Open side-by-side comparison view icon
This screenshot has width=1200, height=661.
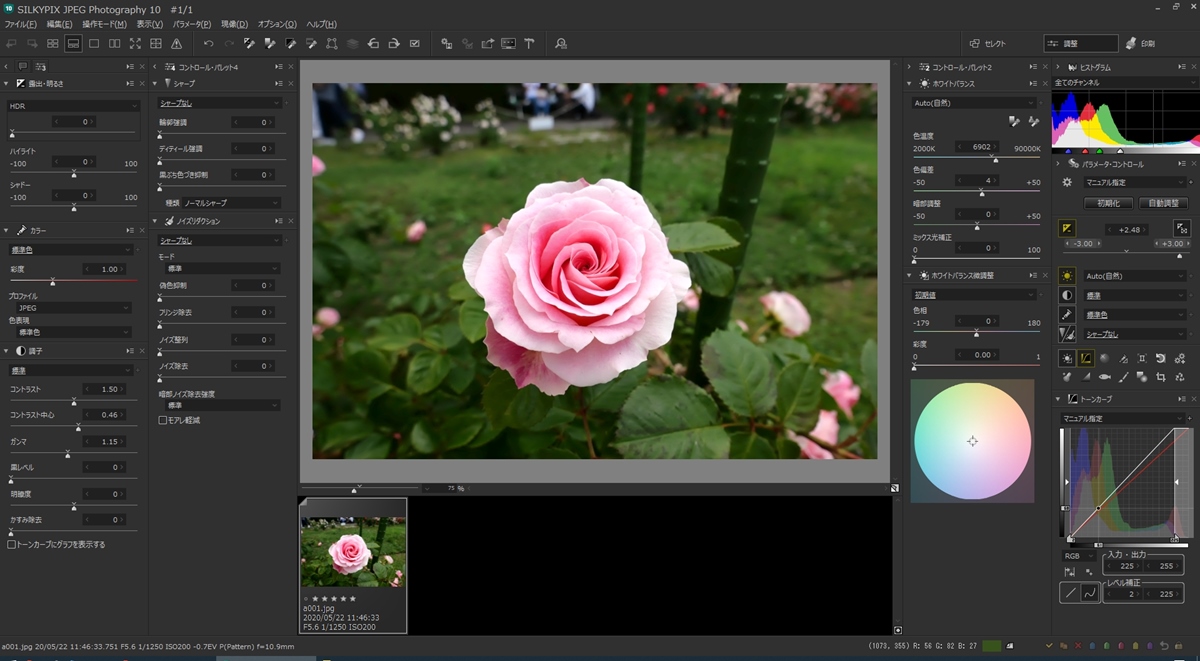click(115, 43)
